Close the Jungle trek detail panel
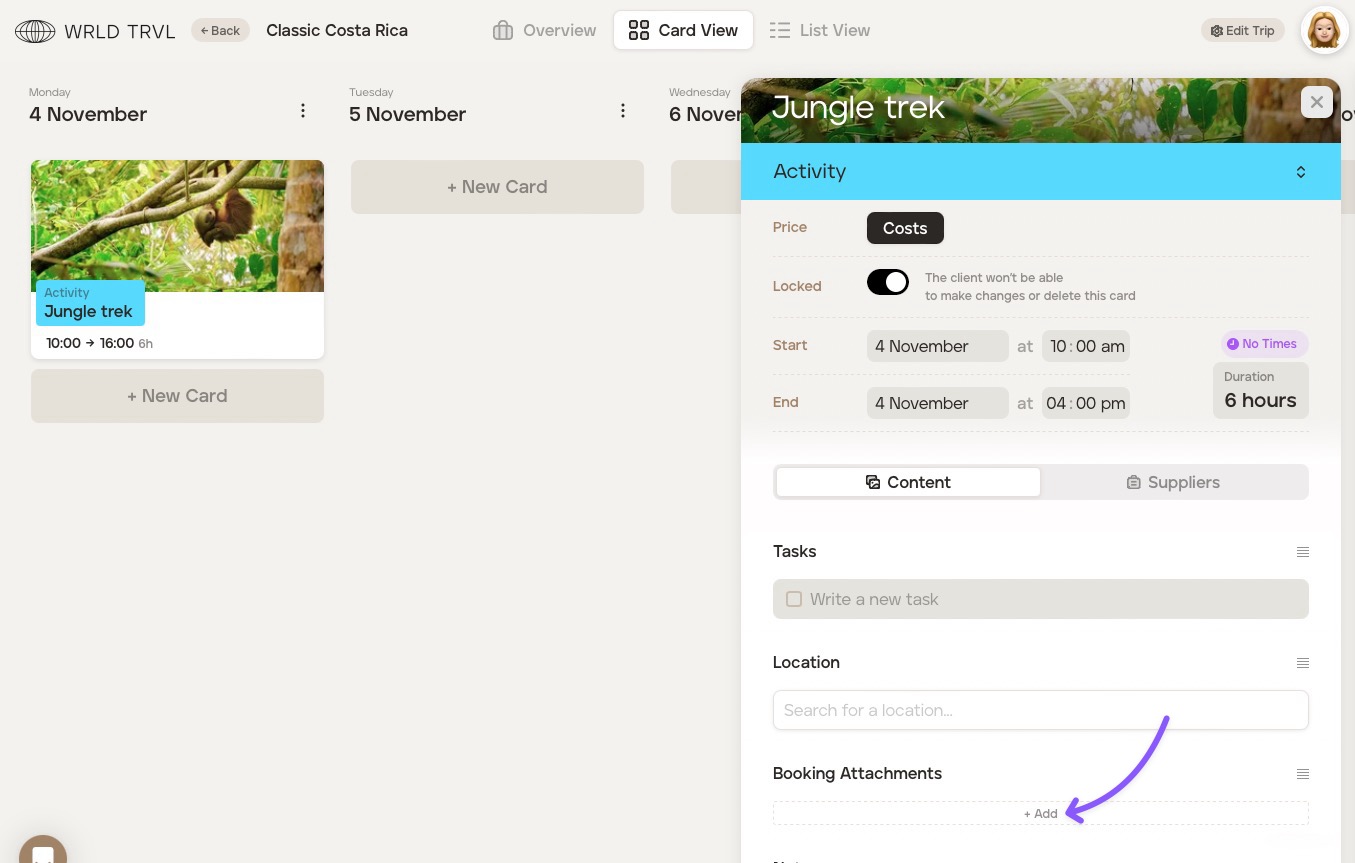The width and height of the screenshot is (1355, 863). click(x=1316, y=102)
